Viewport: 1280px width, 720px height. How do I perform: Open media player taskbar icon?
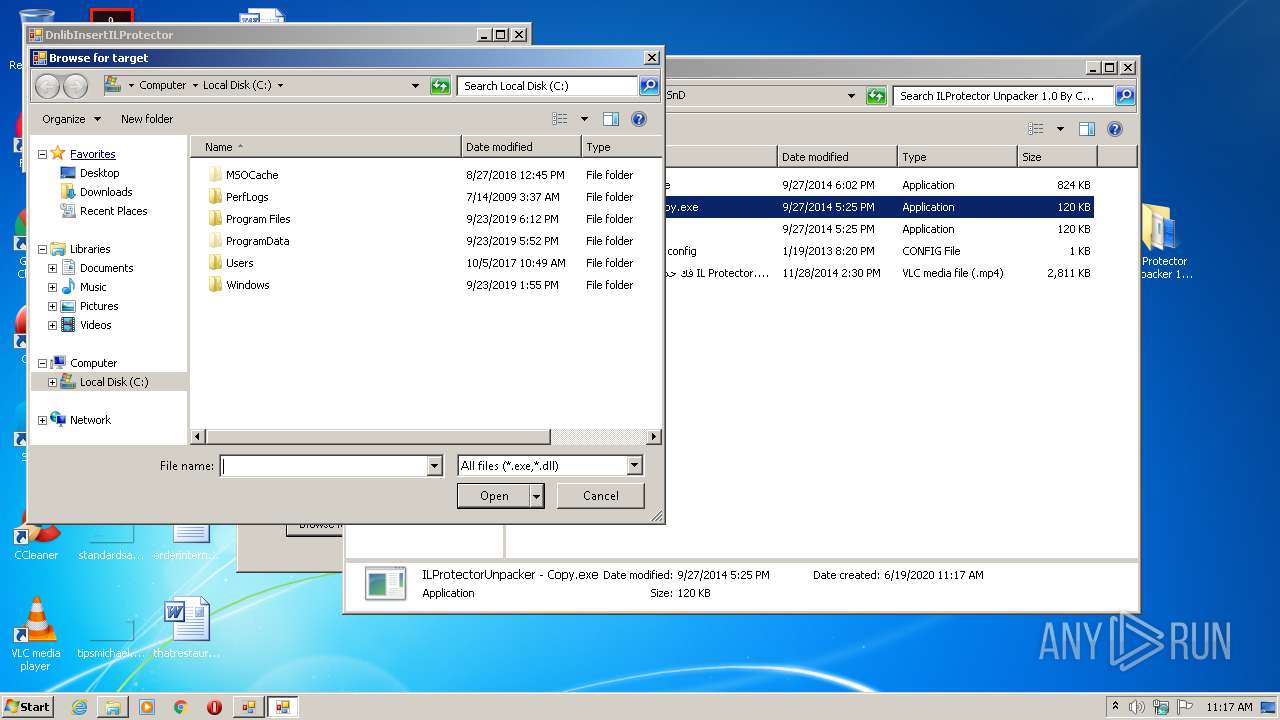(147, 707)
